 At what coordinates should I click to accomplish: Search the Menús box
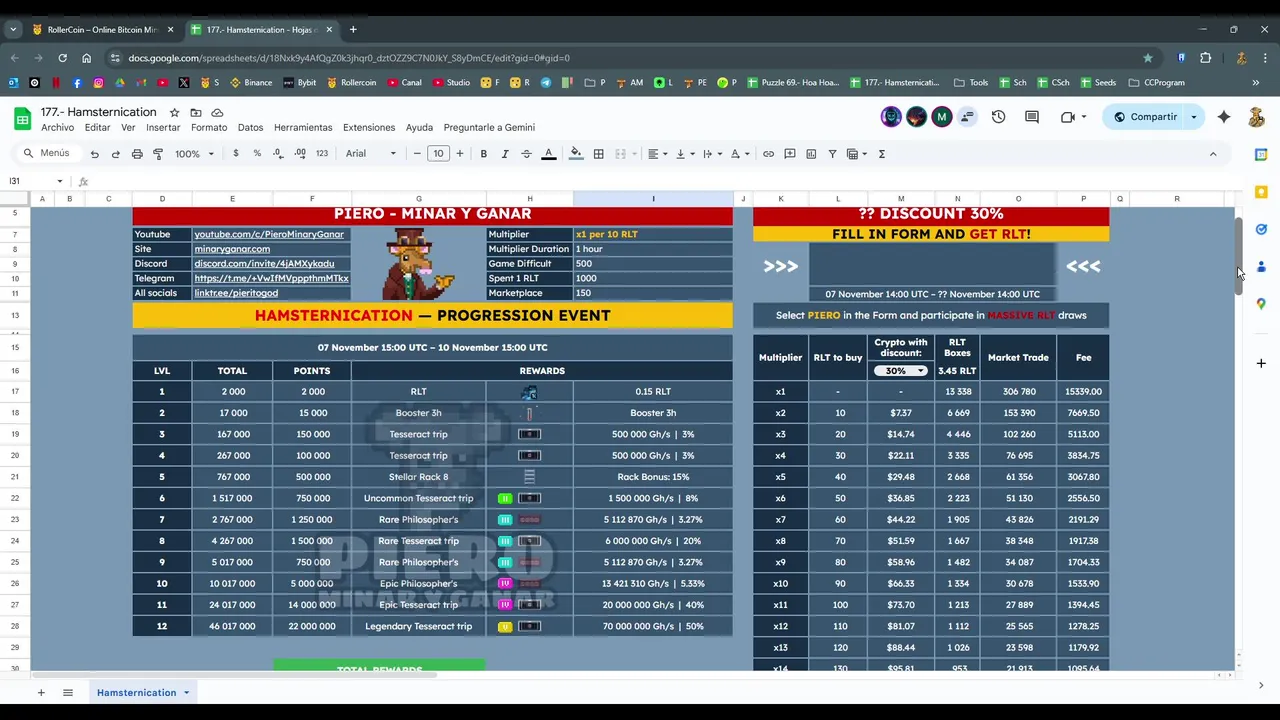(x=47, y=153)
